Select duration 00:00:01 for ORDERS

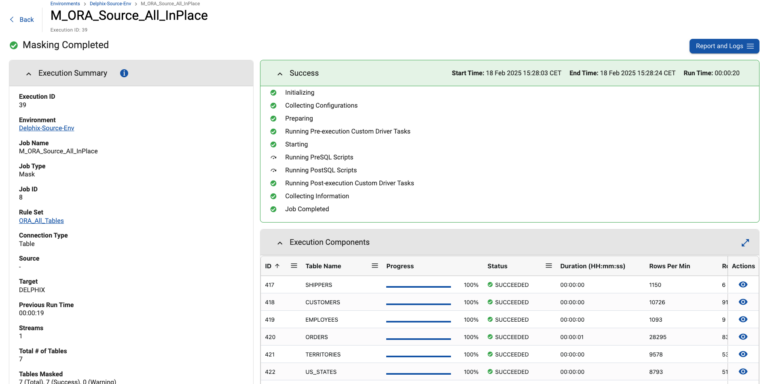point(572,337)
